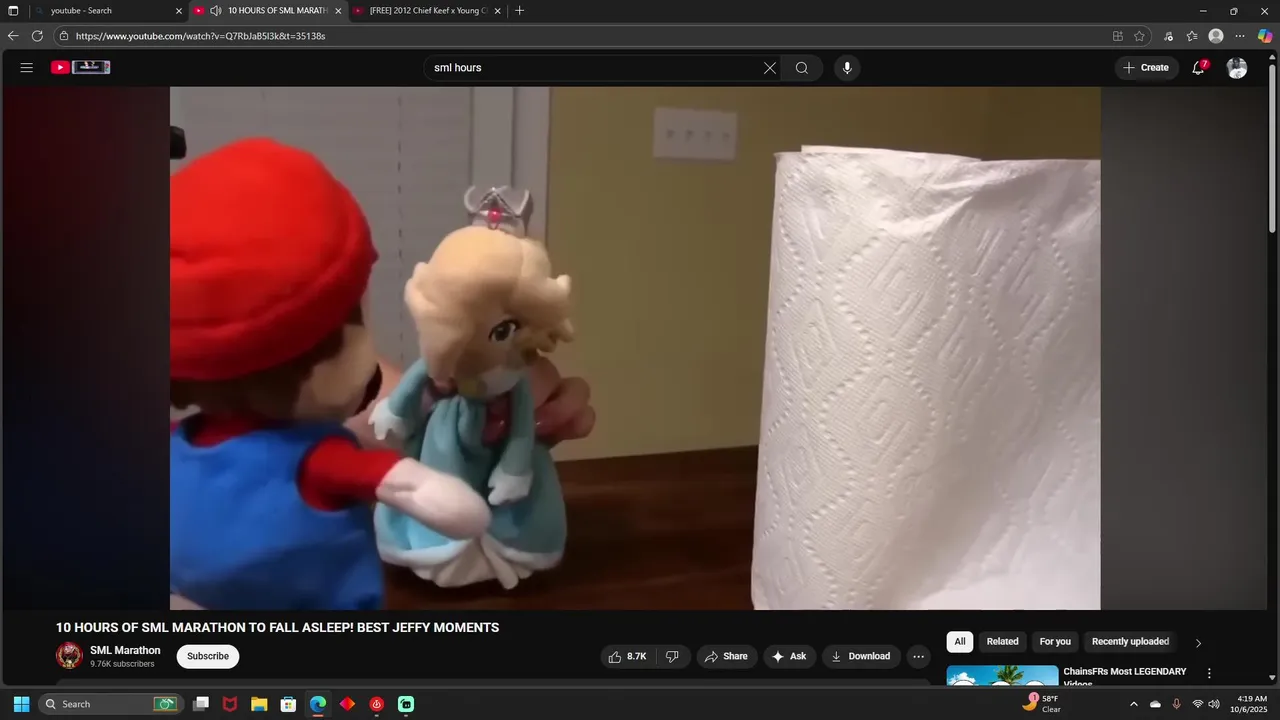Add this page to favorites star

click(x=1139, y=36)
